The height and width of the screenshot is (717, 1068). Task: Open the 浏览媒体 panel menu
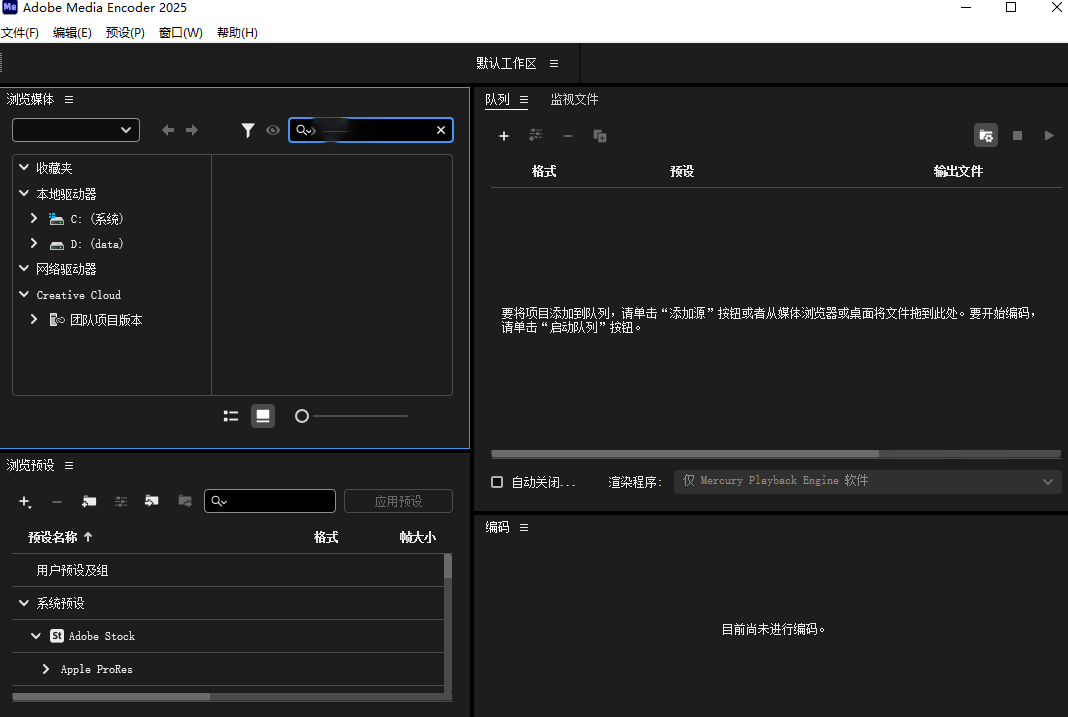click(69, 99)
